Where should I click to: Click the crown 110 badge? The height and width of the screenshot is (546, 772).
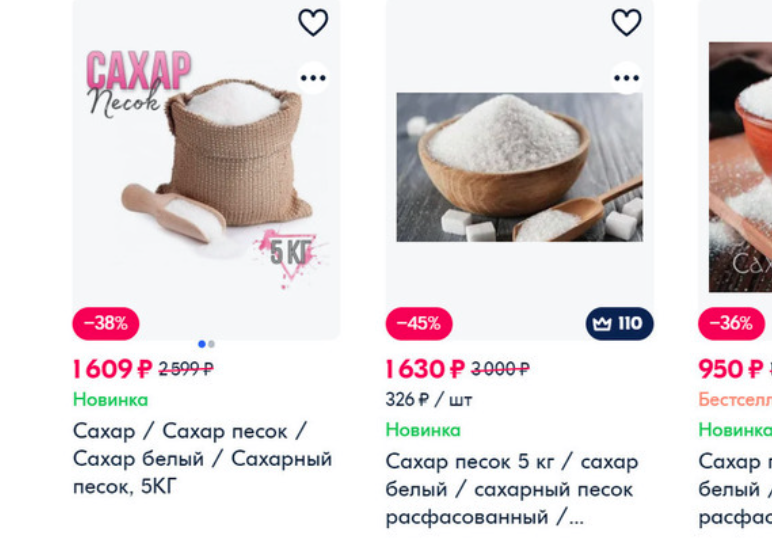[619, 324]
